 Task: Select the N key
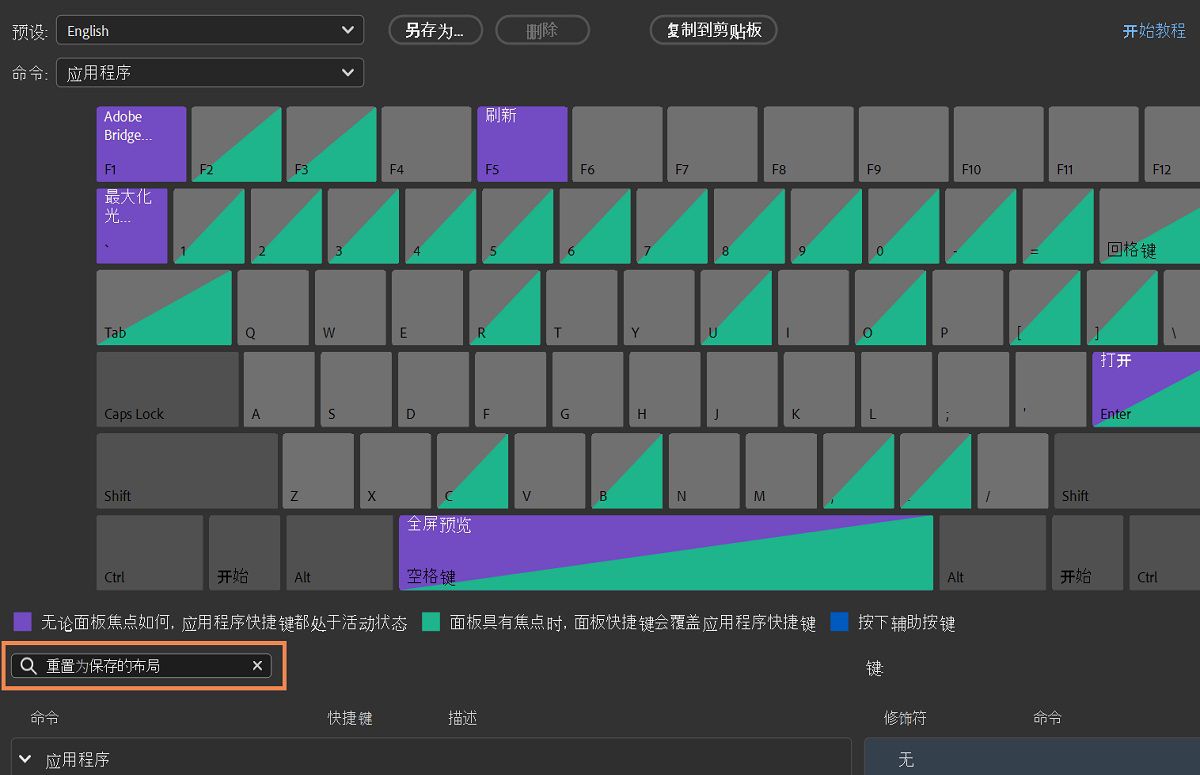pyautogui.click(x=704, y=471)
